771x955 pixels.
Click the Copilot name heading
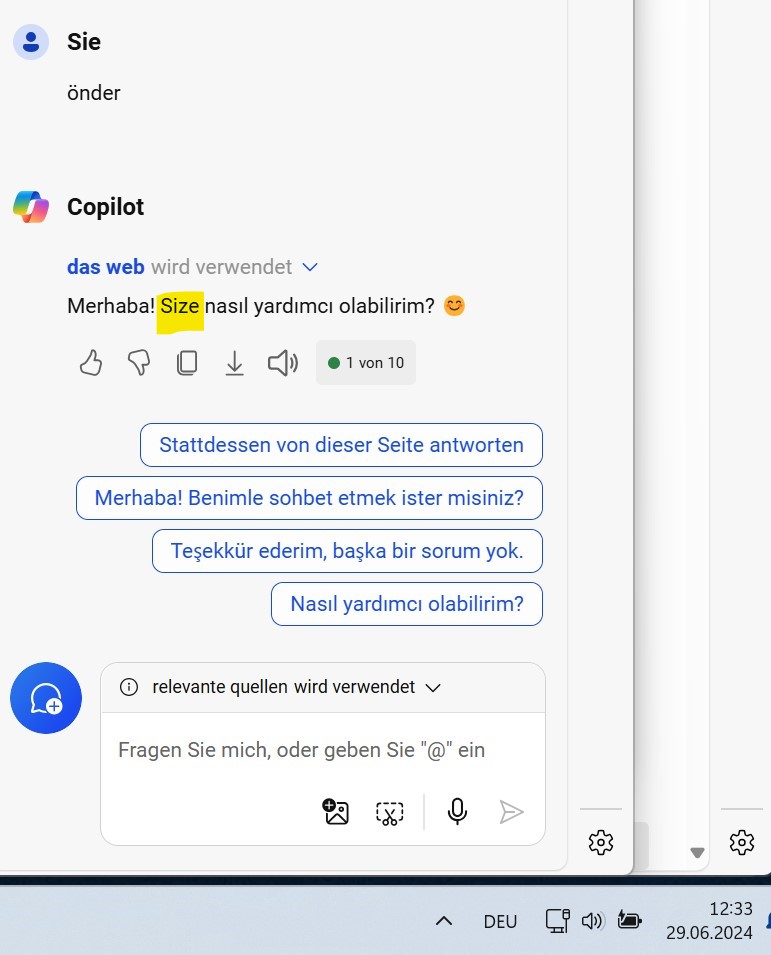(x=105, y=207)
